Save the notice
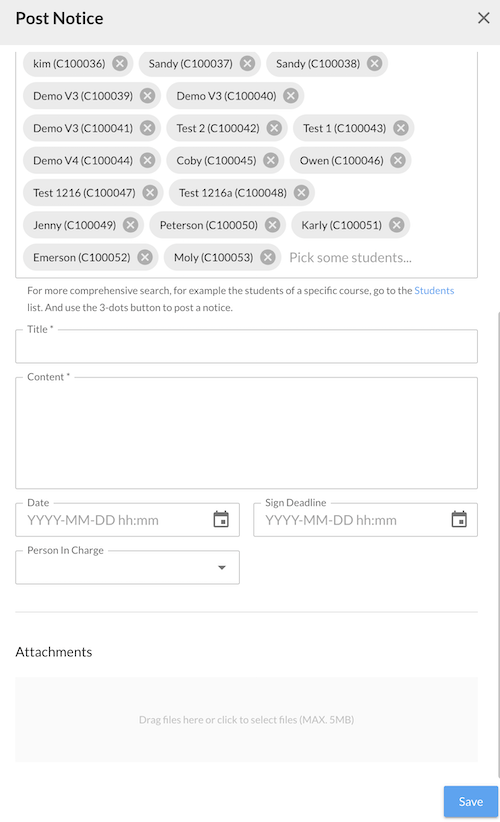 coord(471,802)
